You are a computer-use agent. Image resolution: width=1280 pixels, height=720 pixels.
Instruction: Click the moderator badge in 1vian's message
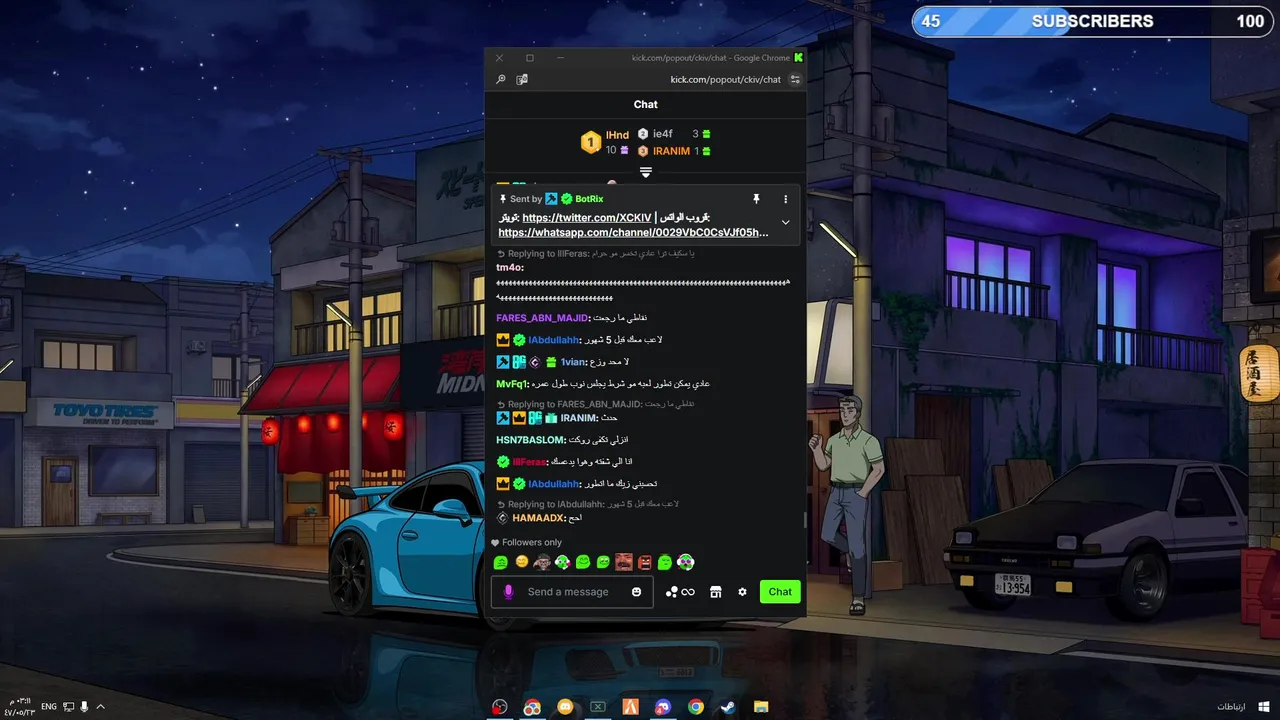pos(503,362)
